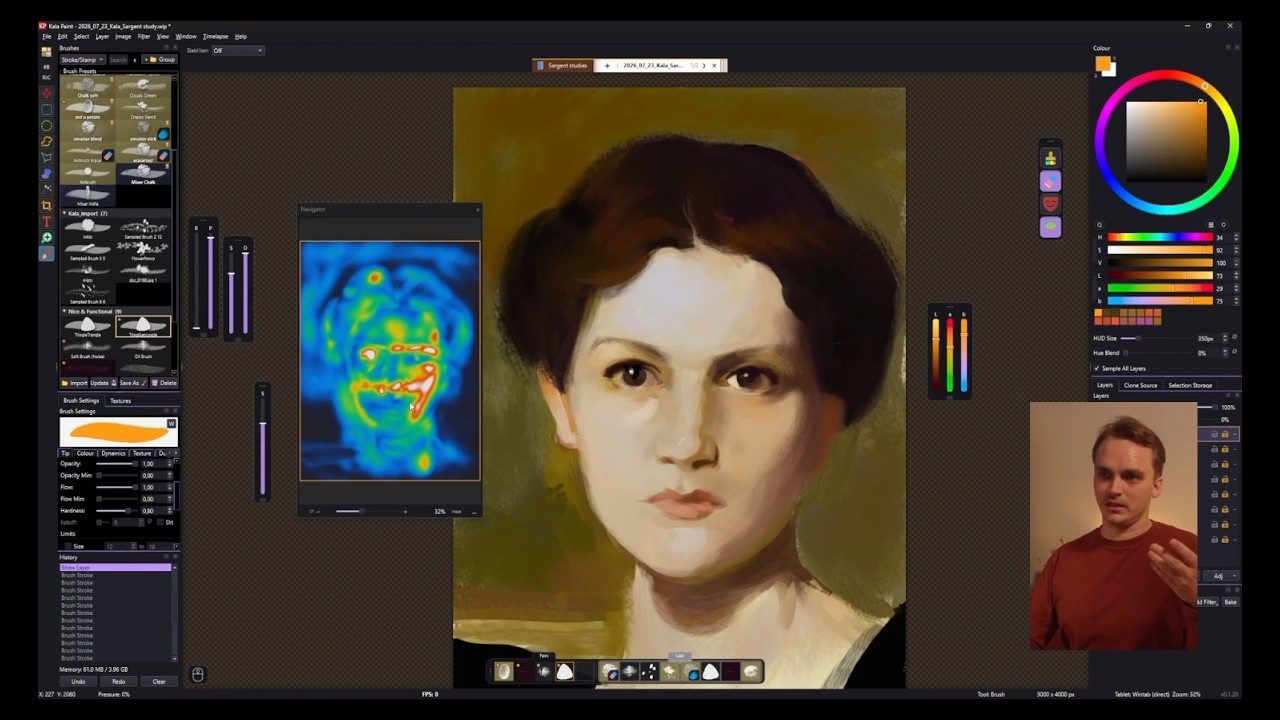Image resolution: width=1280 pixels, height=720 pixels.
Task: Click the paint brush mode floating button
Action: click(x=1050, y=158)
